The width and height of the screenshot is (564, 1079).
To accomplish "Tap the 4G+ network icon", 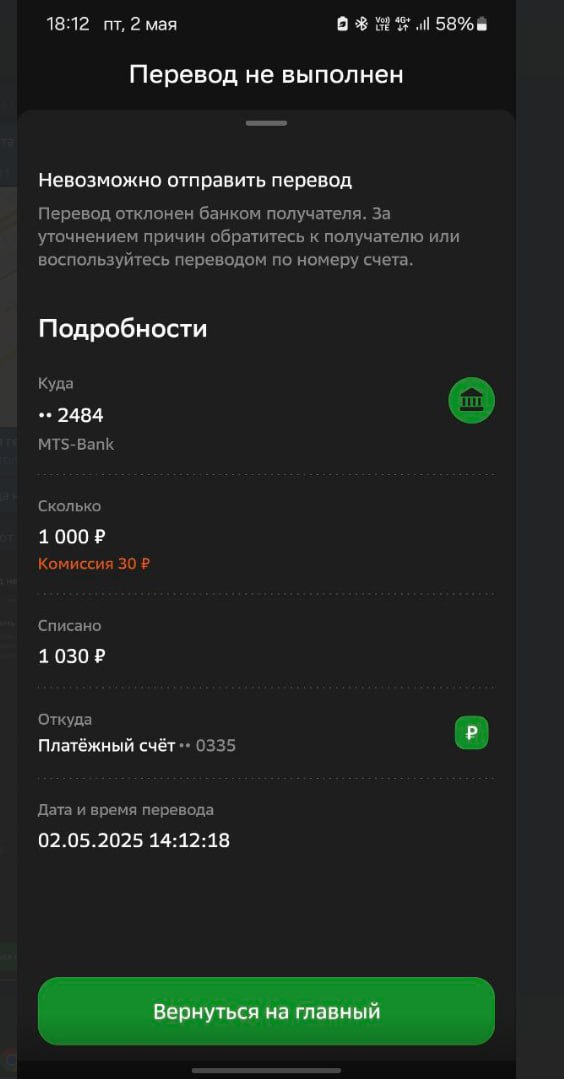I will pos(403,24).
